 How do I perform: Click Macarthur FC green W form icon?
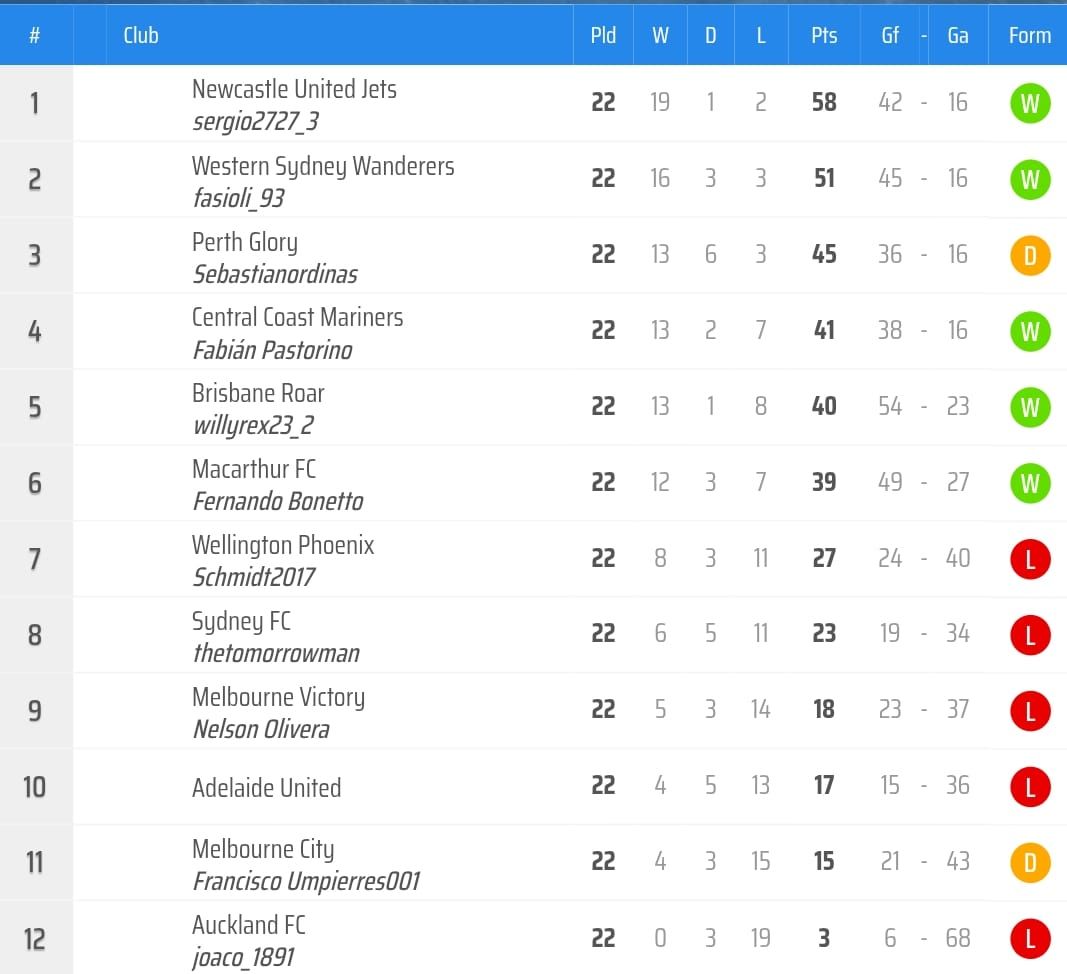tap(1030, 483)
